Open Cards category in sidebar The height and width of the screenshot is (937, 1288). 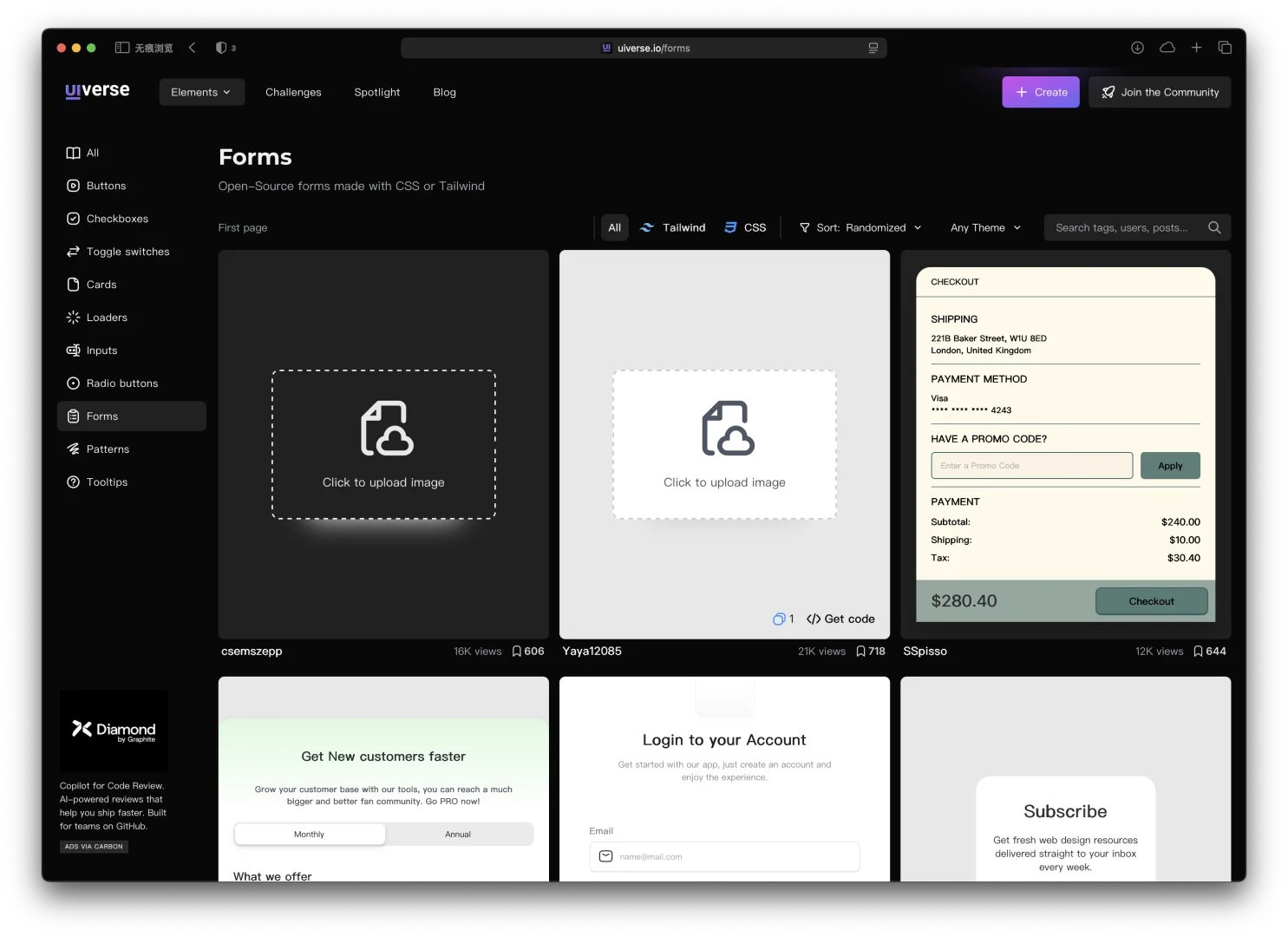[x=132, y=285]
